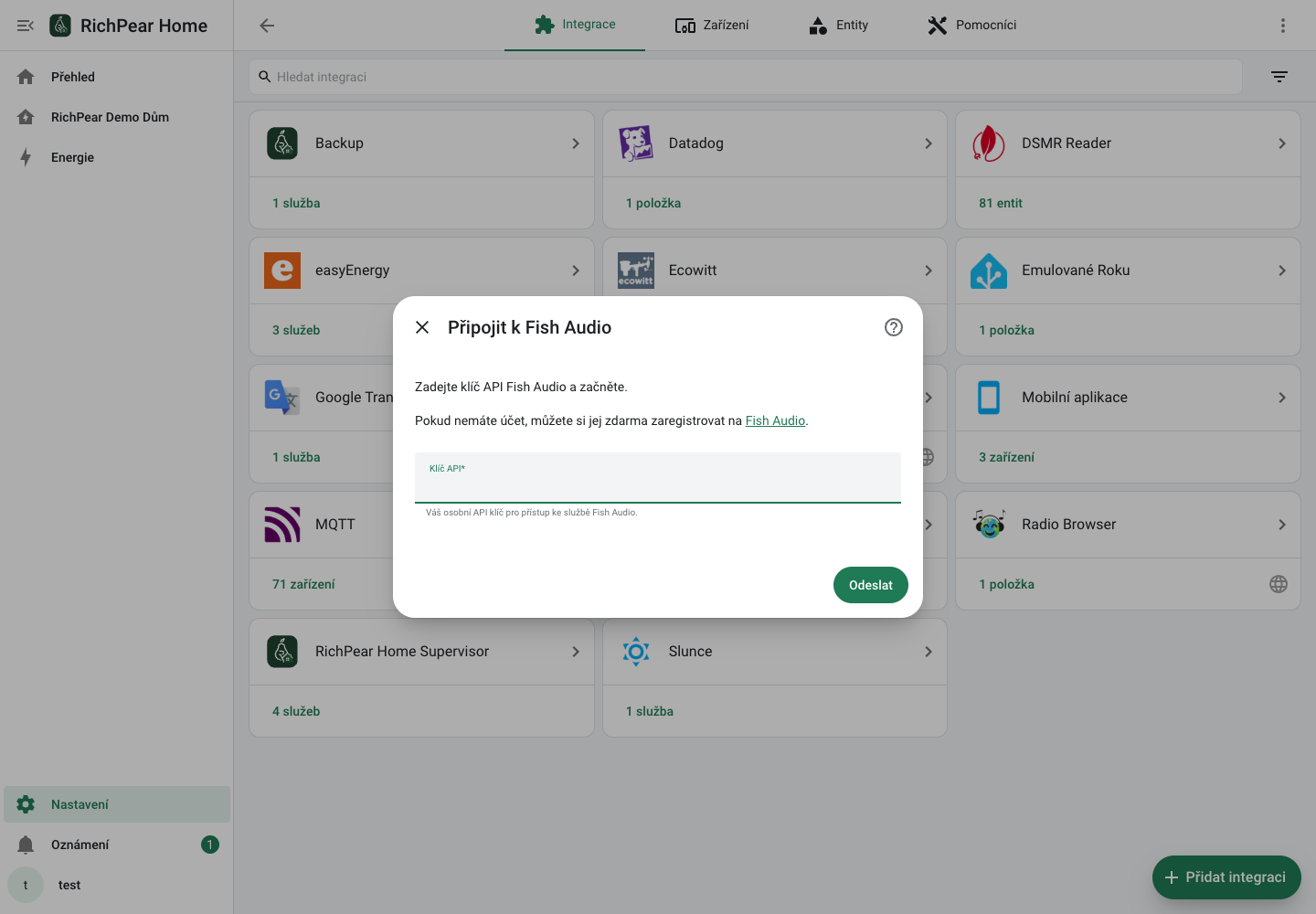Screen dimensions: 1316x914
Task: Click the RichPear Home Supervisor icon
Action: (282, 652)
